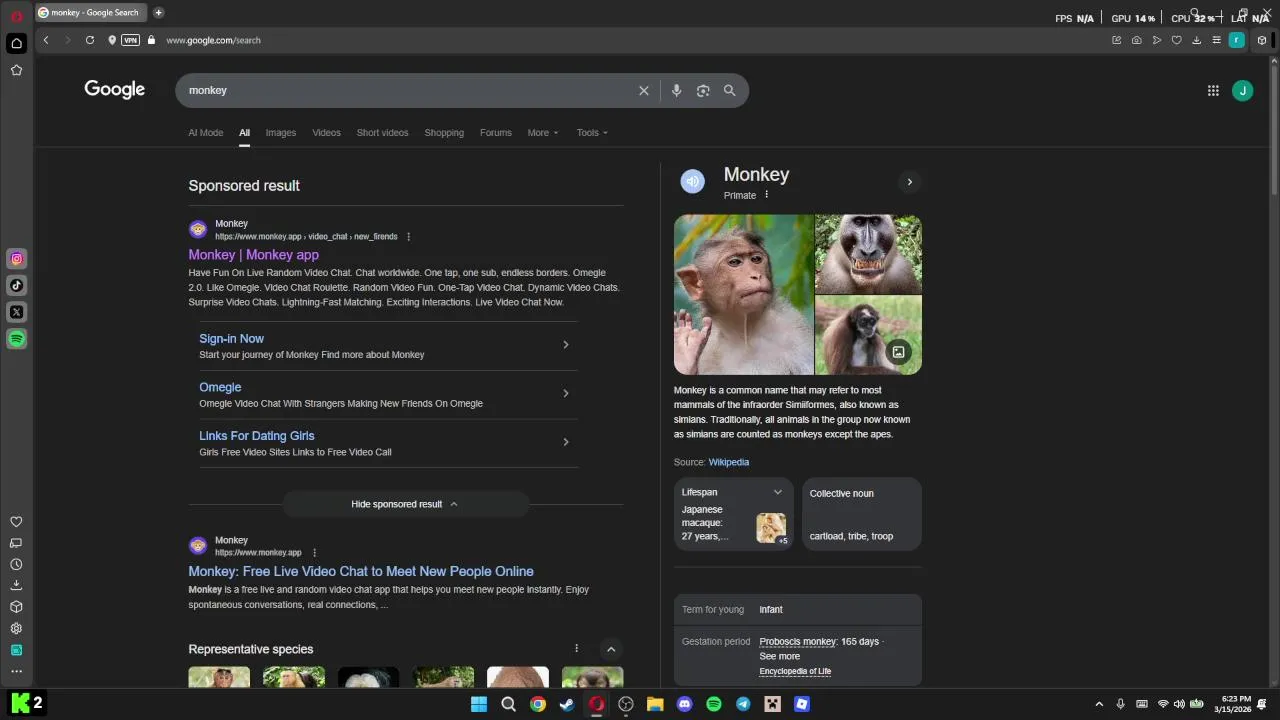Open the mandrill photo thumbnail
Screen dimensions: 1280x720
point(868,254)
